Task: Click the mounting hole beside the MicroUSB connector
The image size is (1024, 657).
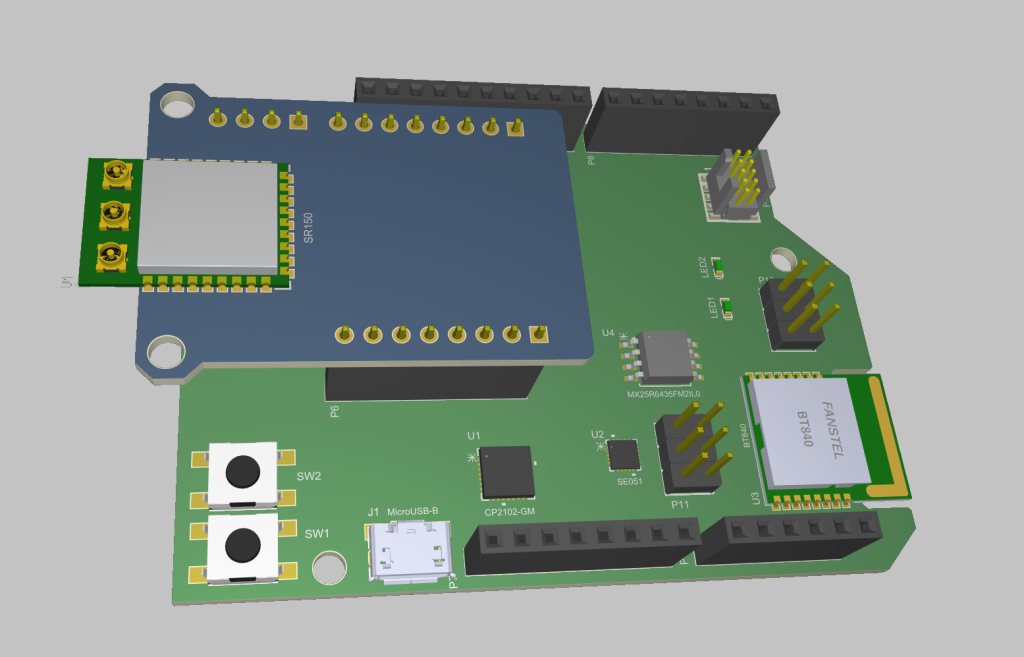Action: [329, 568]
